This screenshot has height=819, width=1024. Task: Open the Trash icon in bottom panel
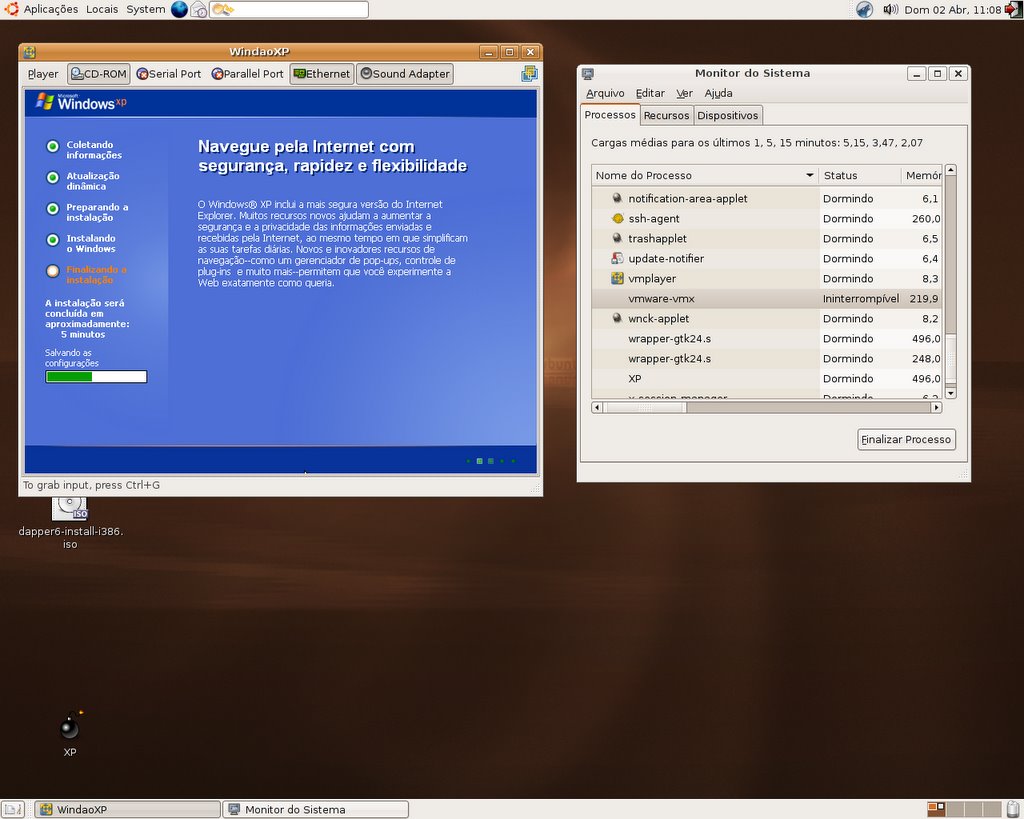click(x=1013, y=809)
